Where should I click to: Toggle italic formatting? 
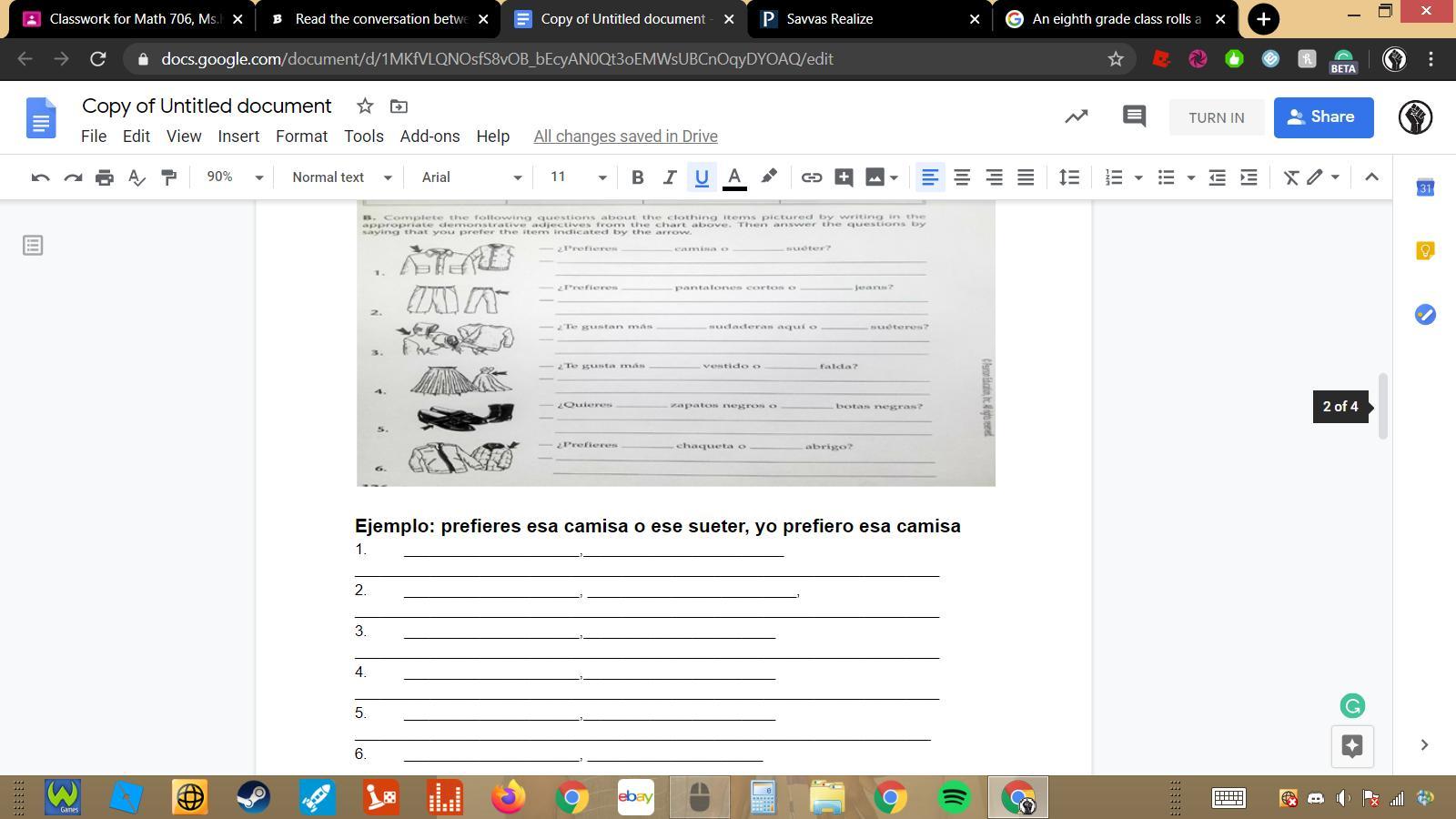pyautogui.click(x=669, y=177)
